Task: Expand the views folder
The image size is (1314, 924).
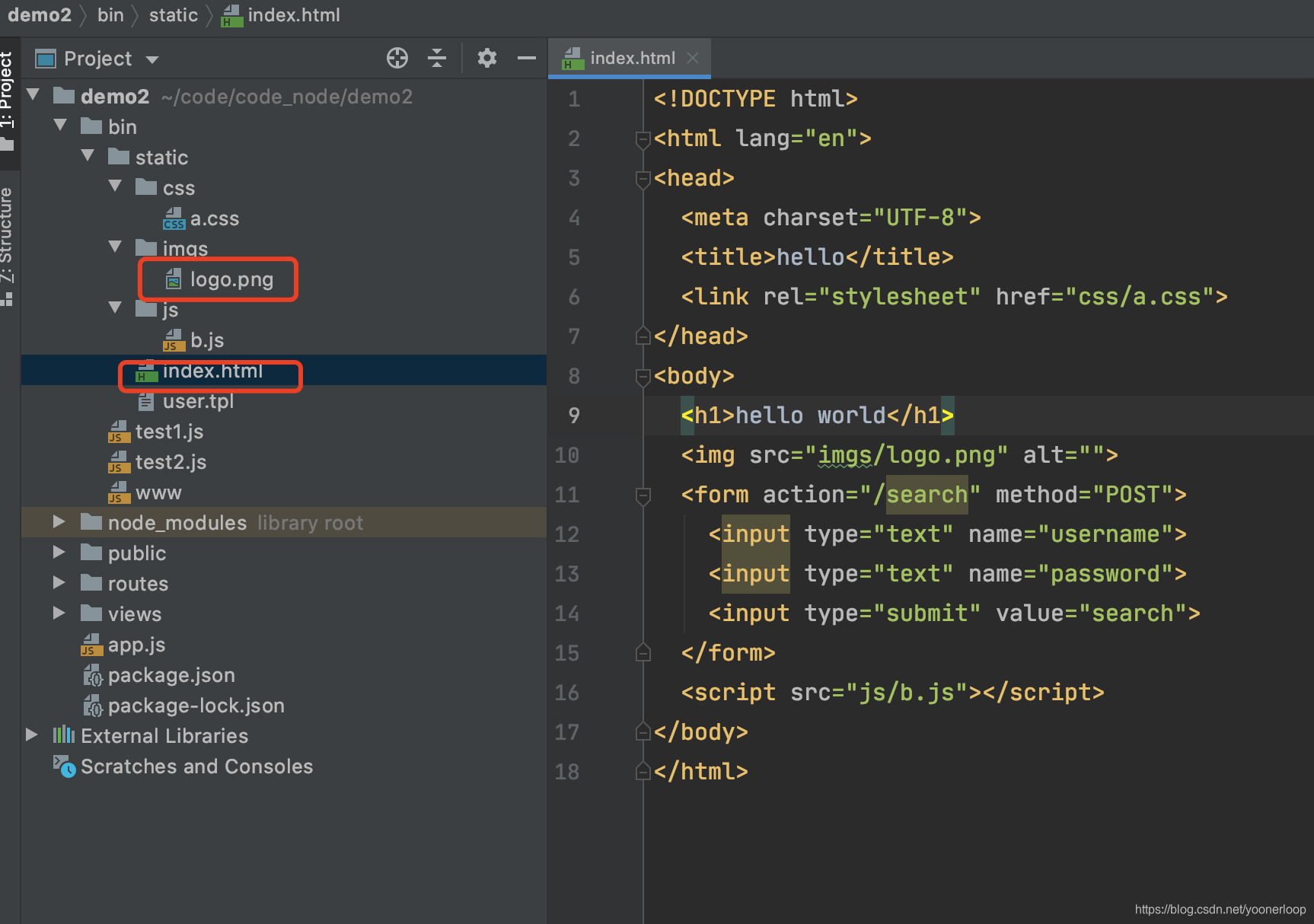Action: pyautogui.click(x=59, y=613)
